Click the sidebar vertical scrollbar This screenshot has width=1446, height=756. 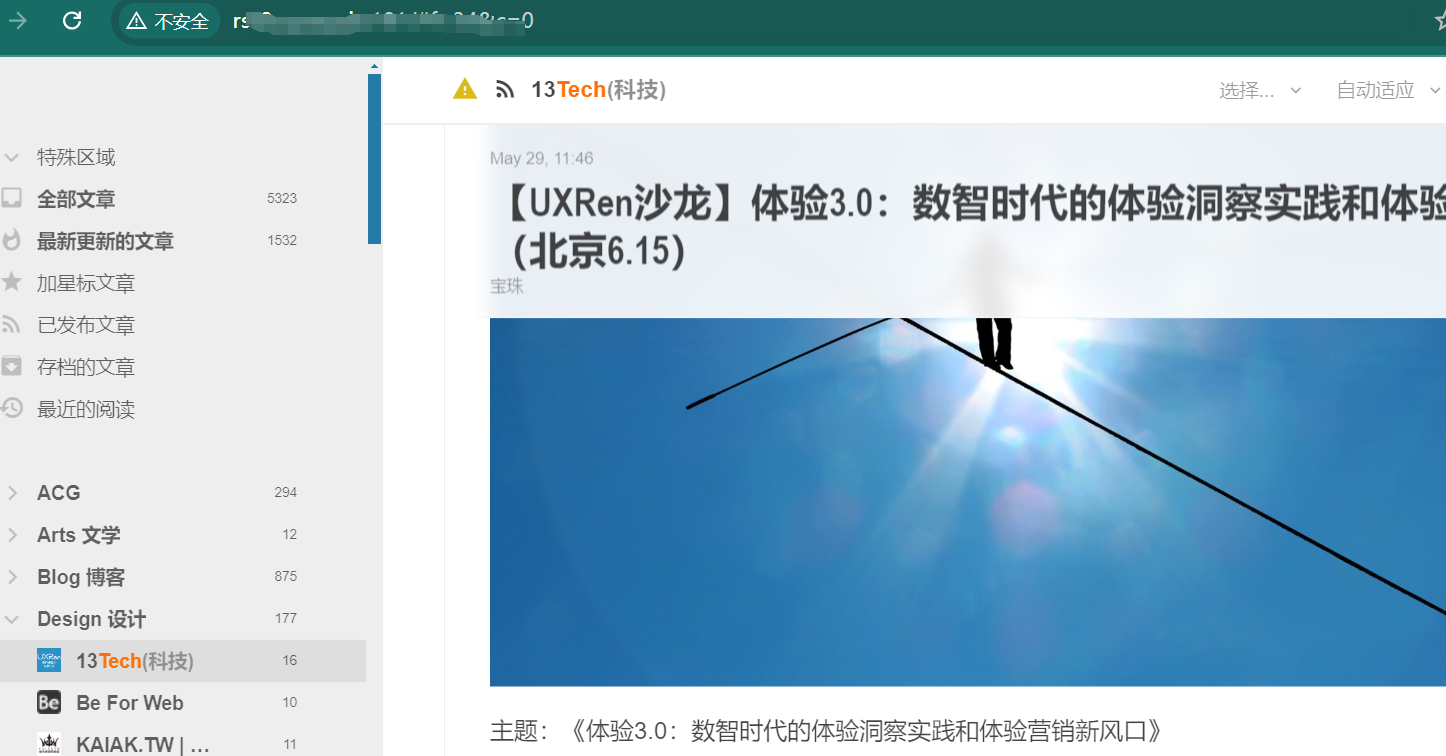pos(374,160)
